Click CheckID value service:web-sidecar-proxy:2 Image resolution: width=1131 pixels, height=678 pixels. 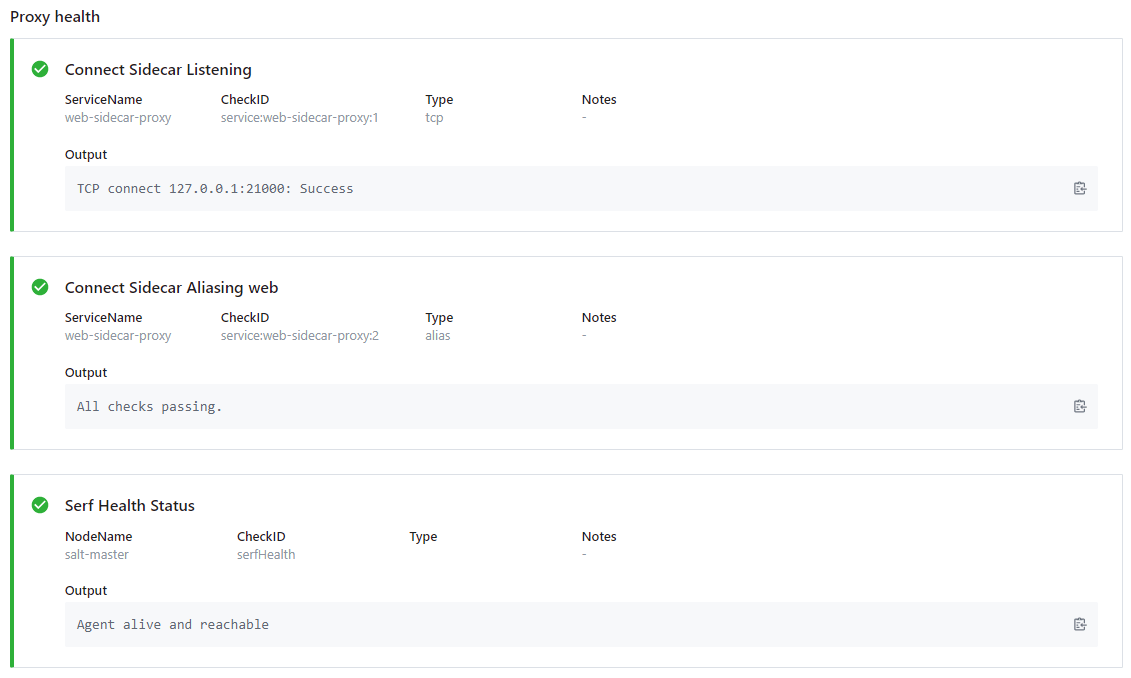point(299,335)
